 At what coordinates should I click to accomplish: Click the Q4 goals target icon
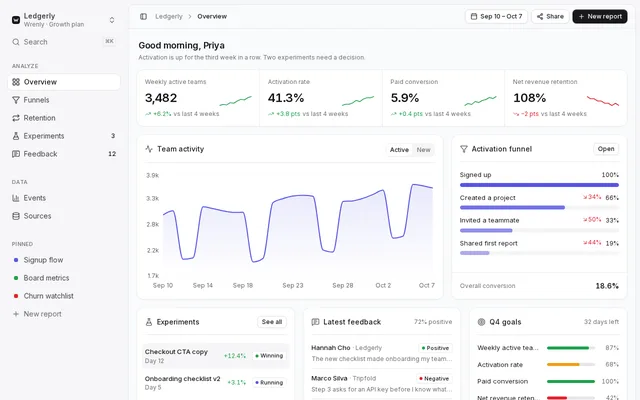pyautogui.click(x=481, y=322)
